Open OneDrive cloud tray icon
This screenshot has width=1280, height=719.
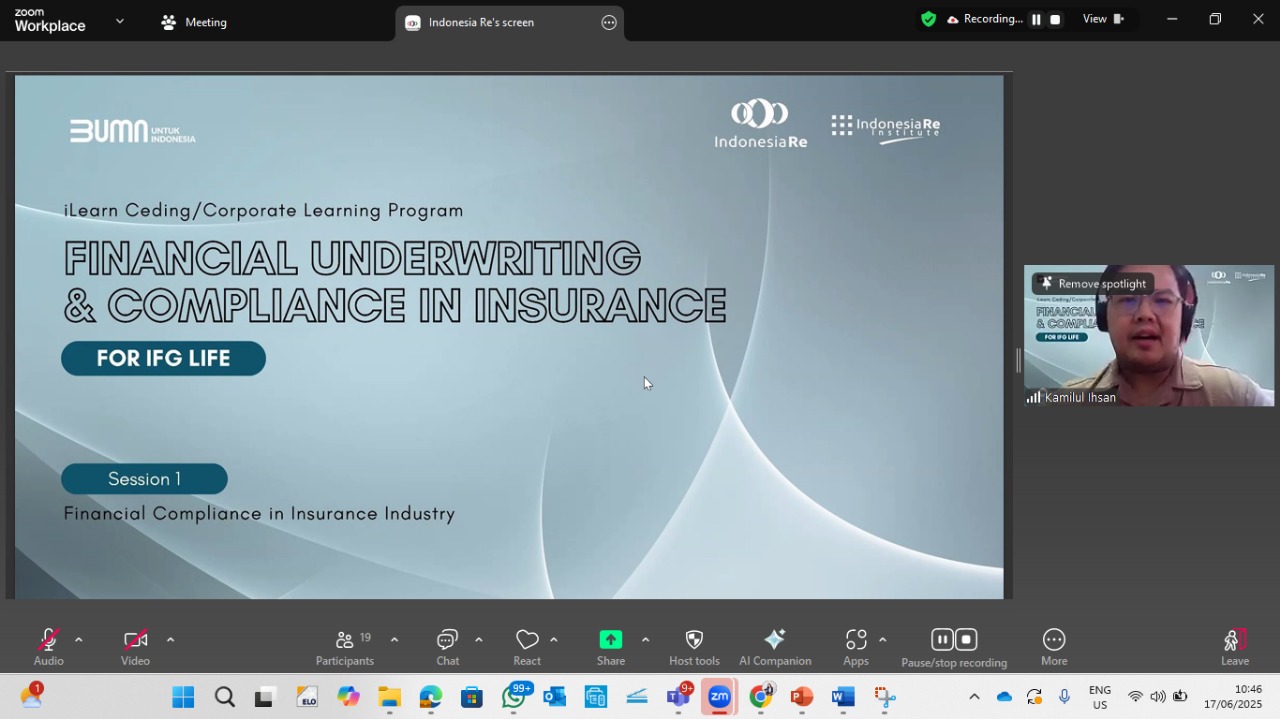1005,697
